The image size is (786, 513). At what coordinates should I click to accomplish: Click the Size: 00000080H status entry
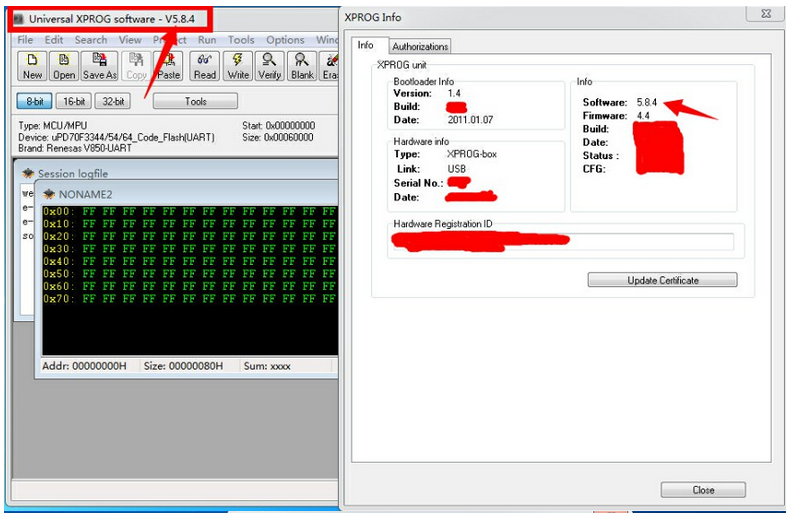(183, 366)
